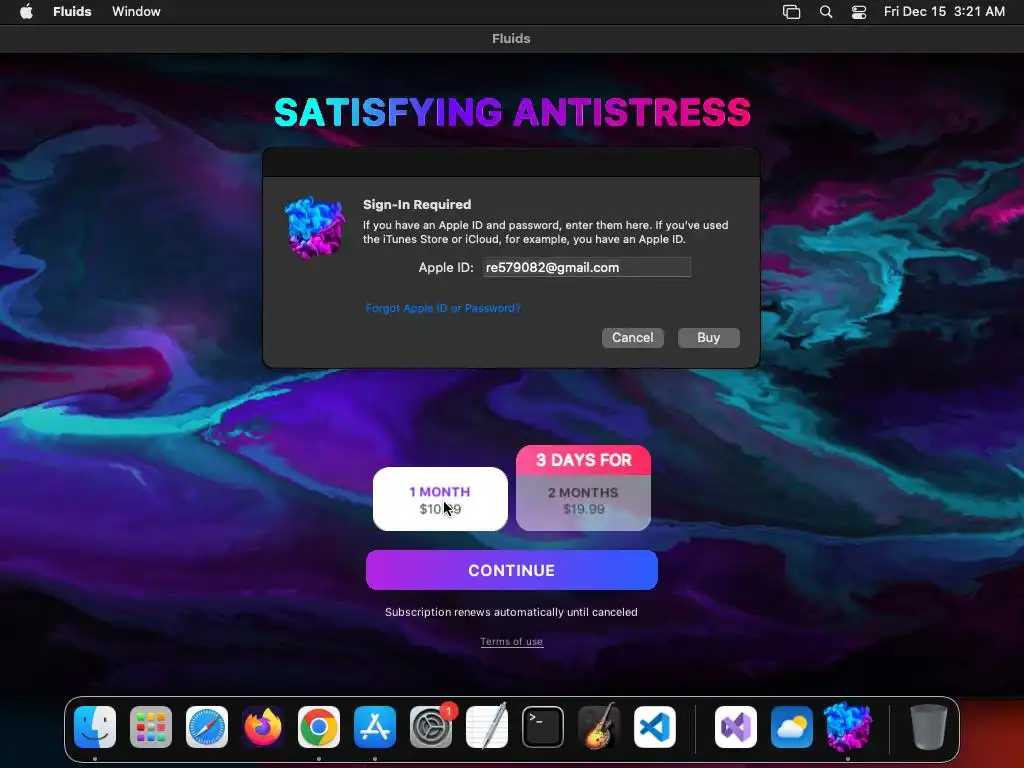This screenshot has width=1024, height=768.
Task: Cancel the sign-in dialog
Action: click(x=632, y=338)
